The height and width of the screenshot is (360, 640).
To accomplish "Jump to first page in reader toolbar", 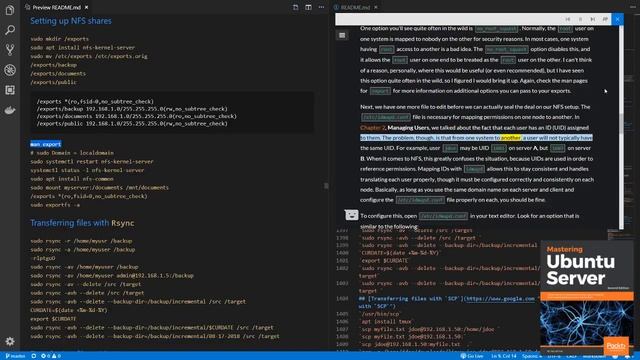I will (568, 19).
